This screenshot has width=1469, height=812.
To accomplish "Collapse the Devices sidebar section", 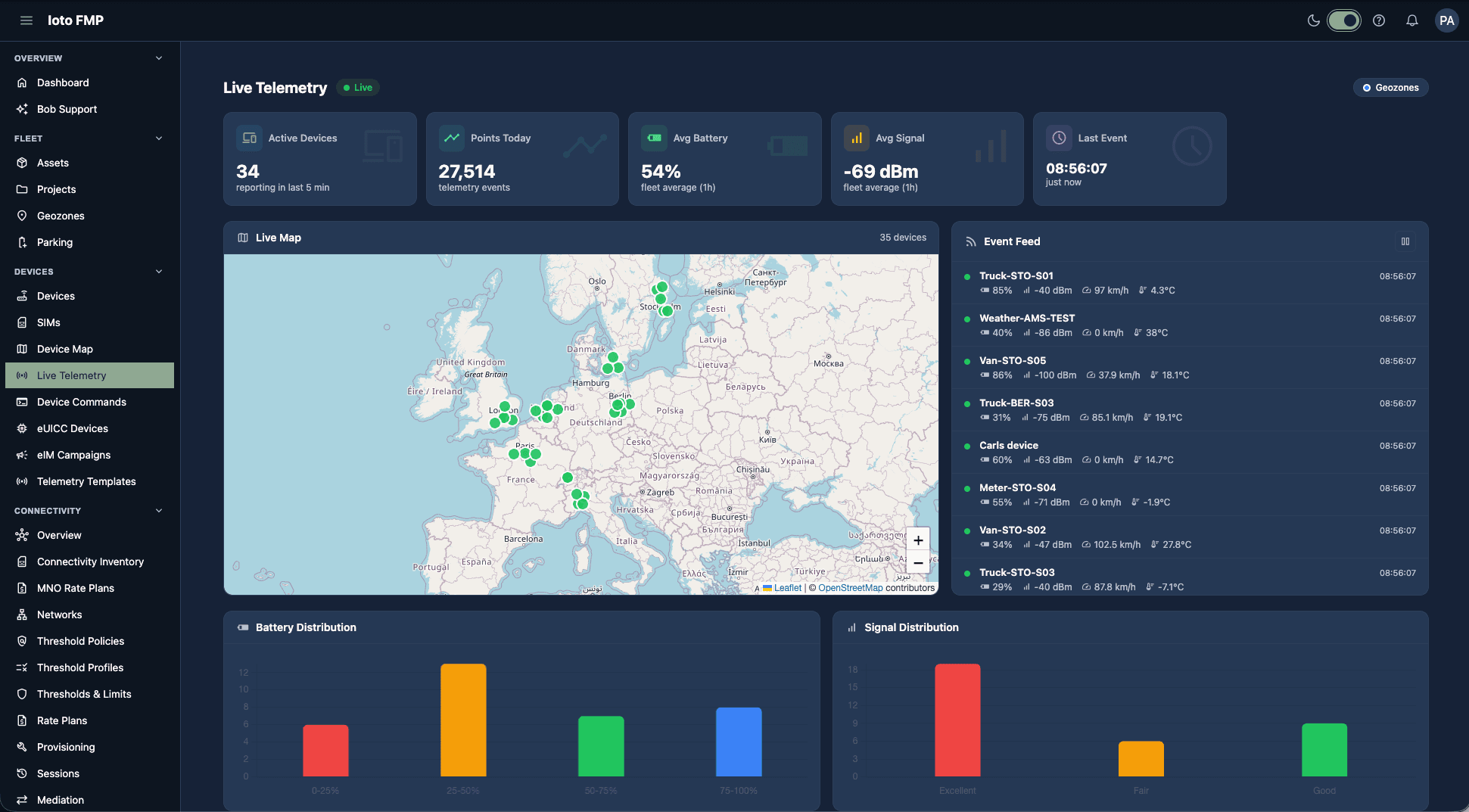I will click(159, 272).
